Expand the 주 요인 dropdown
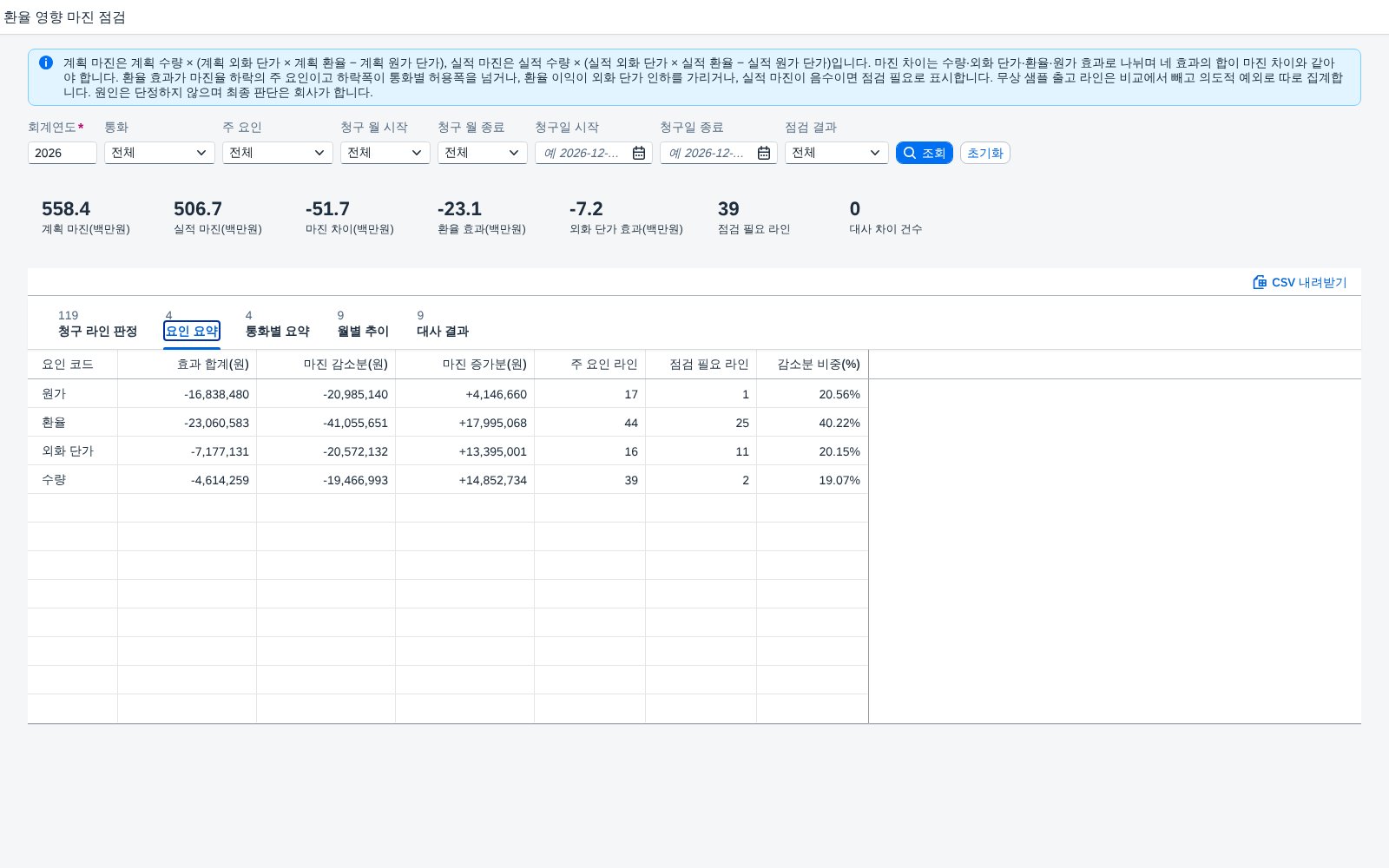The height and width of the screenshot is (868, 1389). click(278, 153)
